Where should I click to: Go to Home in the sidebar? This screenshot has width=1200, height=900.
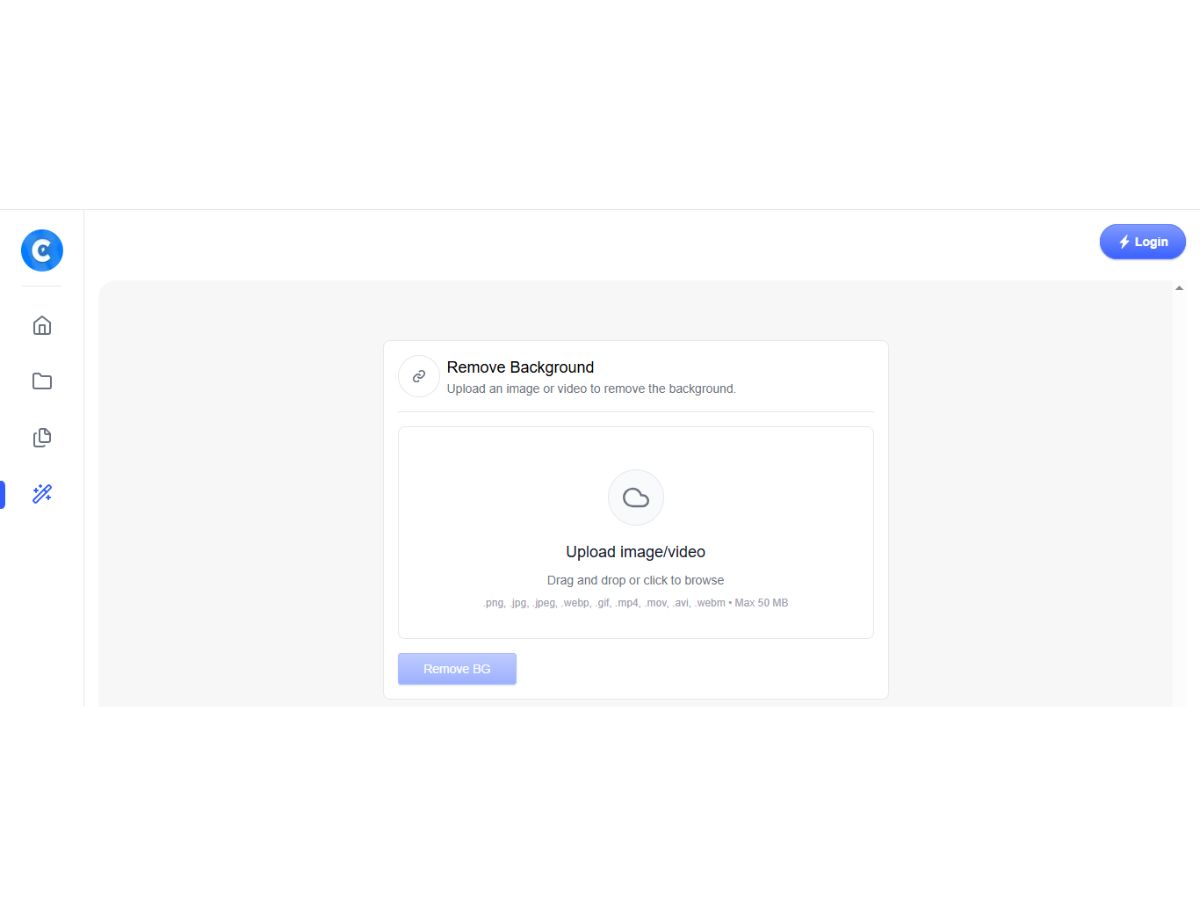tap(42, 325)
